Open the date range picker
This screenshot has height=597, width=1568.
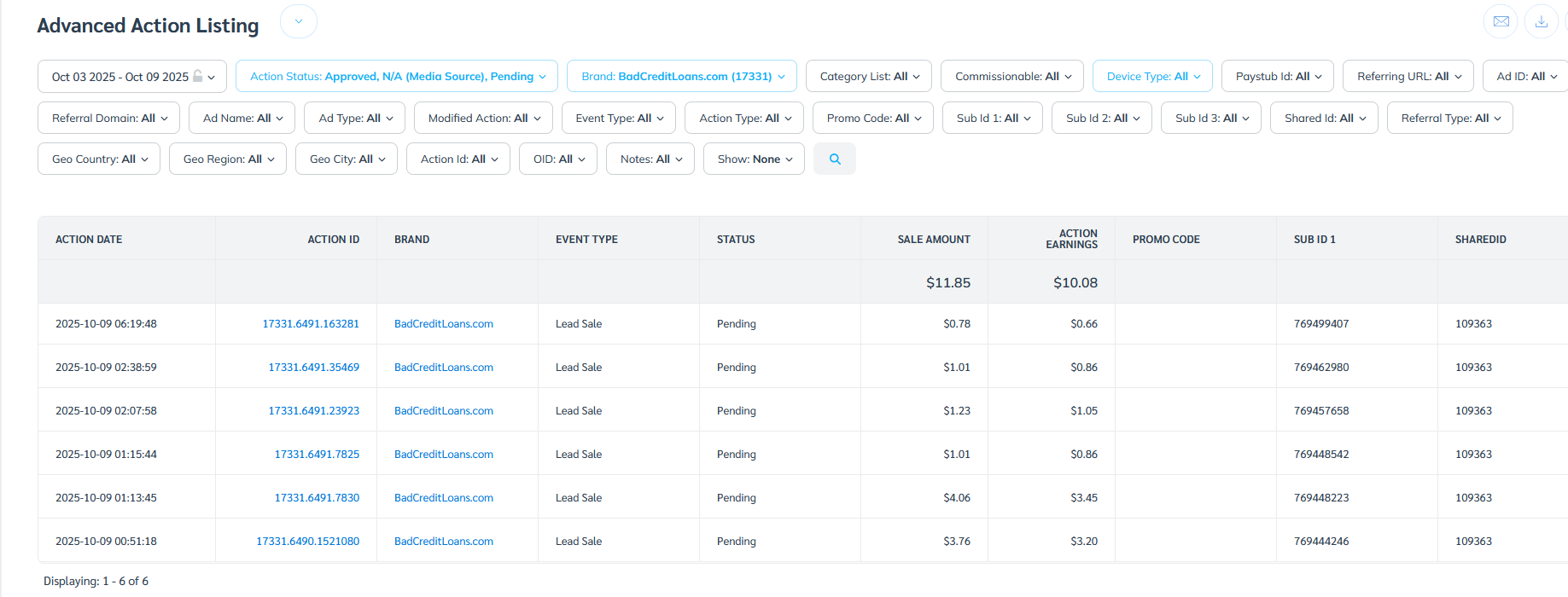tap(119, 77)
